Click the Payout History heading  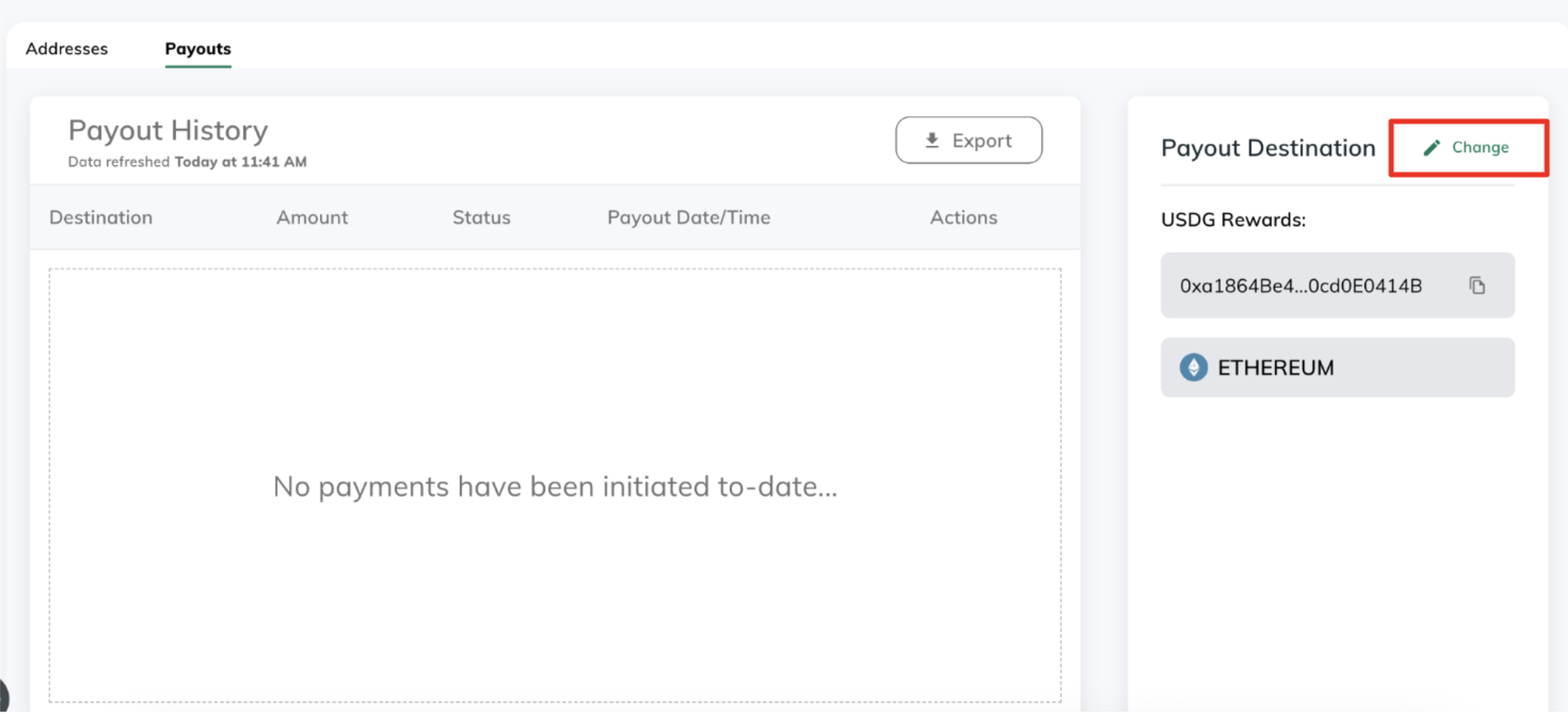coord(168,129)
